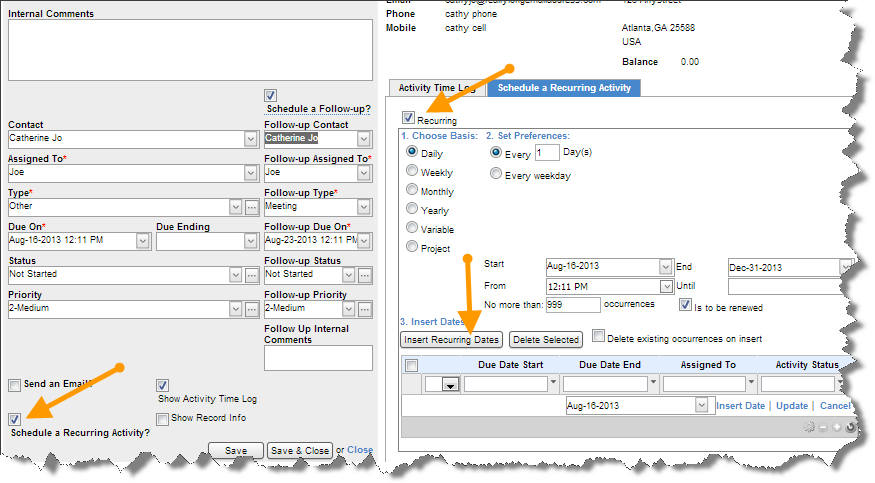Open ellipsis lookup for Follow-up Status
This screenshot has height=483, width=875.
(x=365, y=275)
